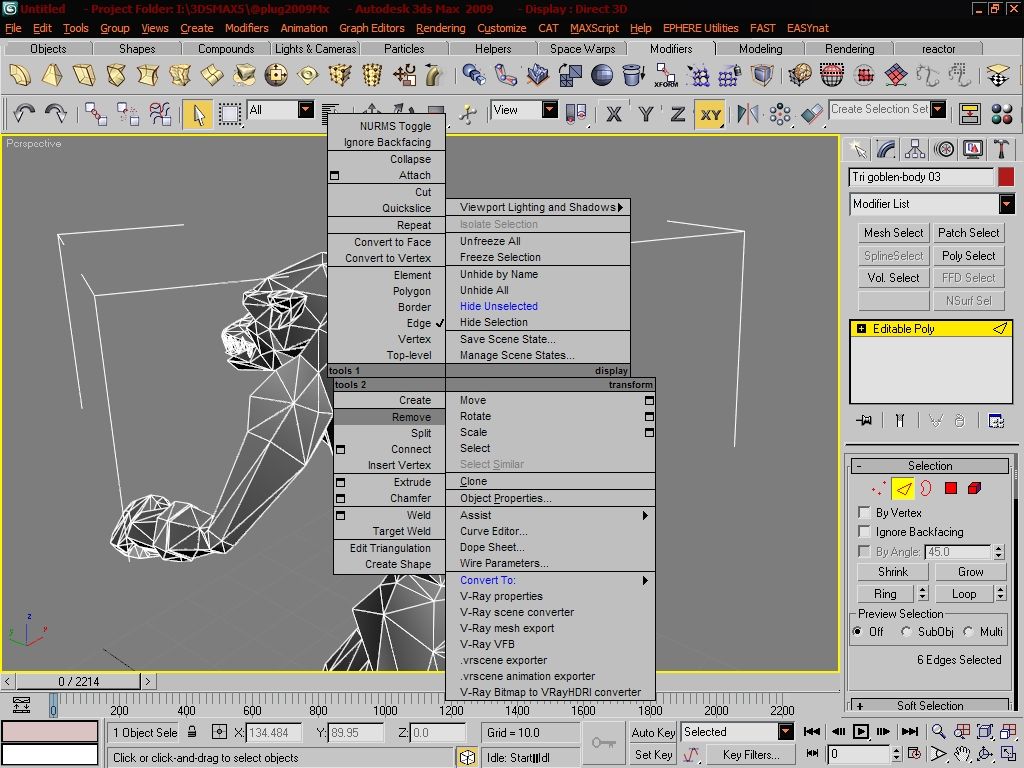Open the View reference coordinate dropdown
The height and width of the screenshot is (768, 1024).
coord(524,110)
